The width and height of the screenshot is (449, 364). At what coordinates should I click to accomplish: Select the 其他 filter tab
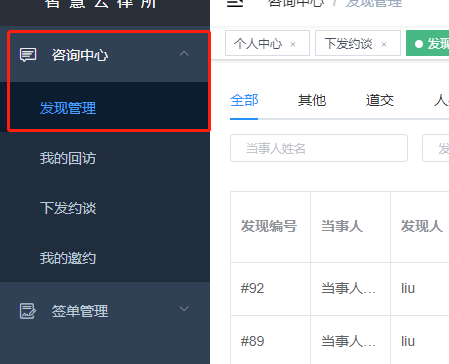[x=312, y=100]
